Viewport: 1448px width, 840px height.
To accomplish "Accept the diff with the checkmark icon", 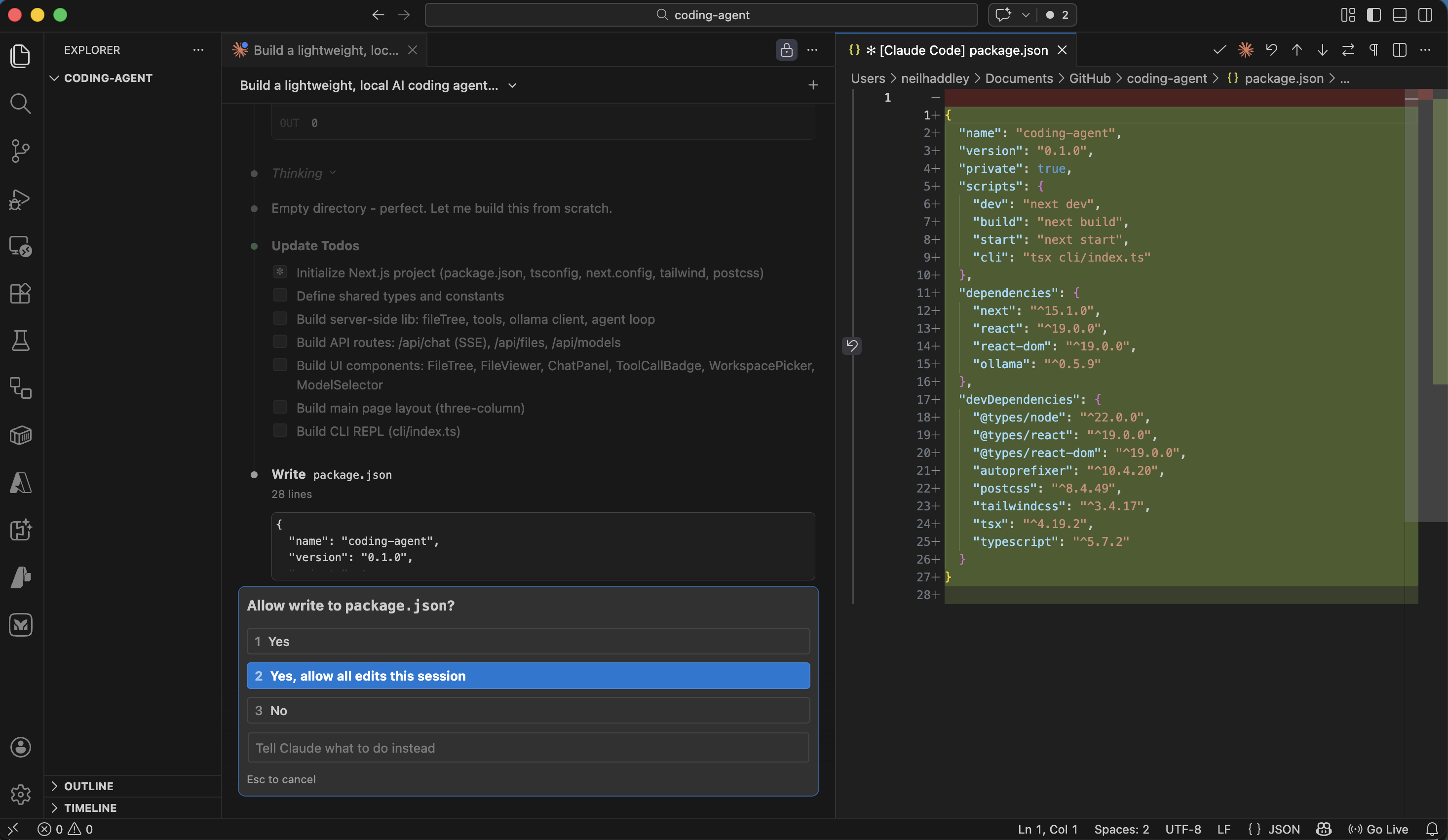I will coord(1219,50).
